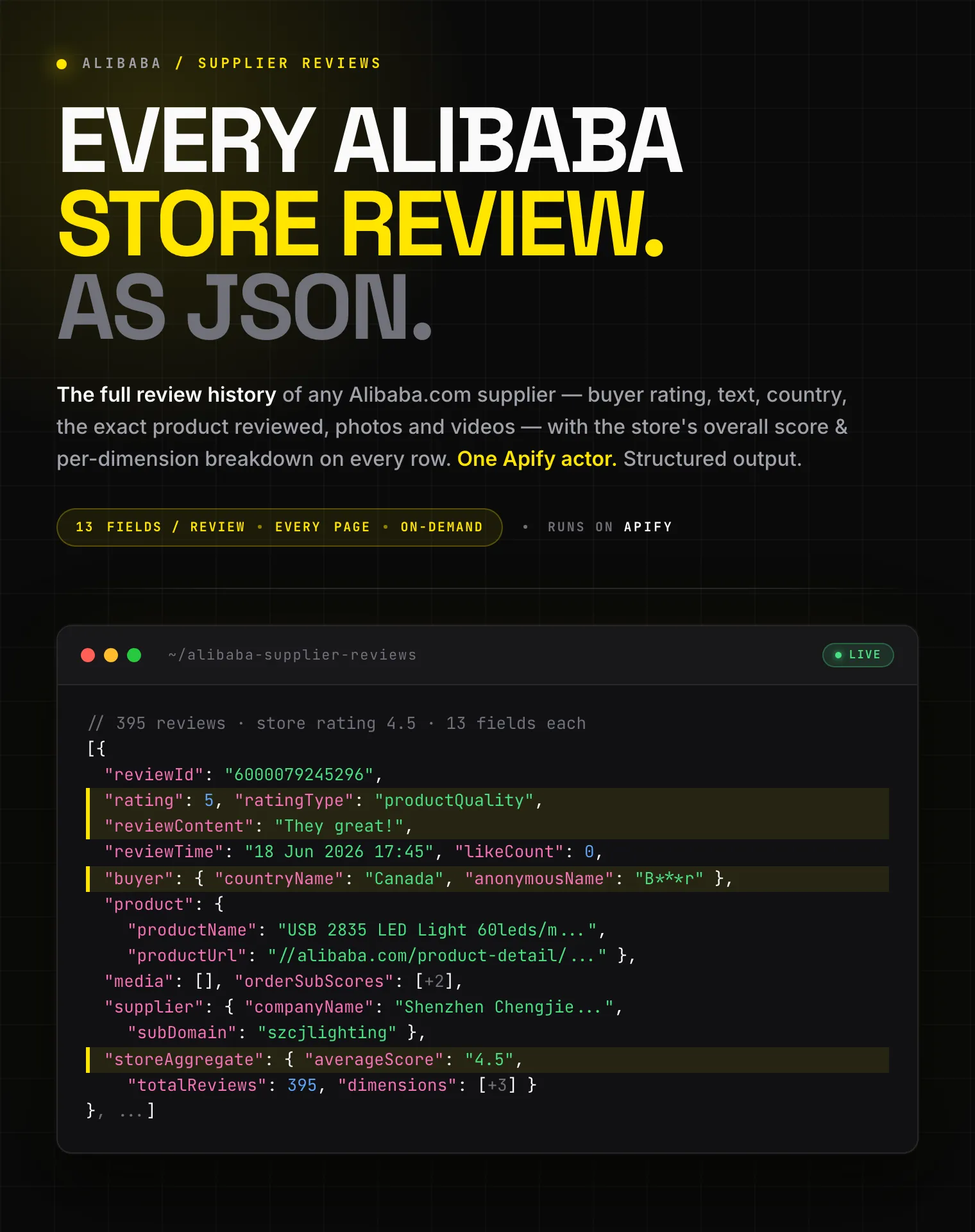Expand the dimensions [+3] collapsed array
975x1232 pixels.
[x=497, y=1085]
